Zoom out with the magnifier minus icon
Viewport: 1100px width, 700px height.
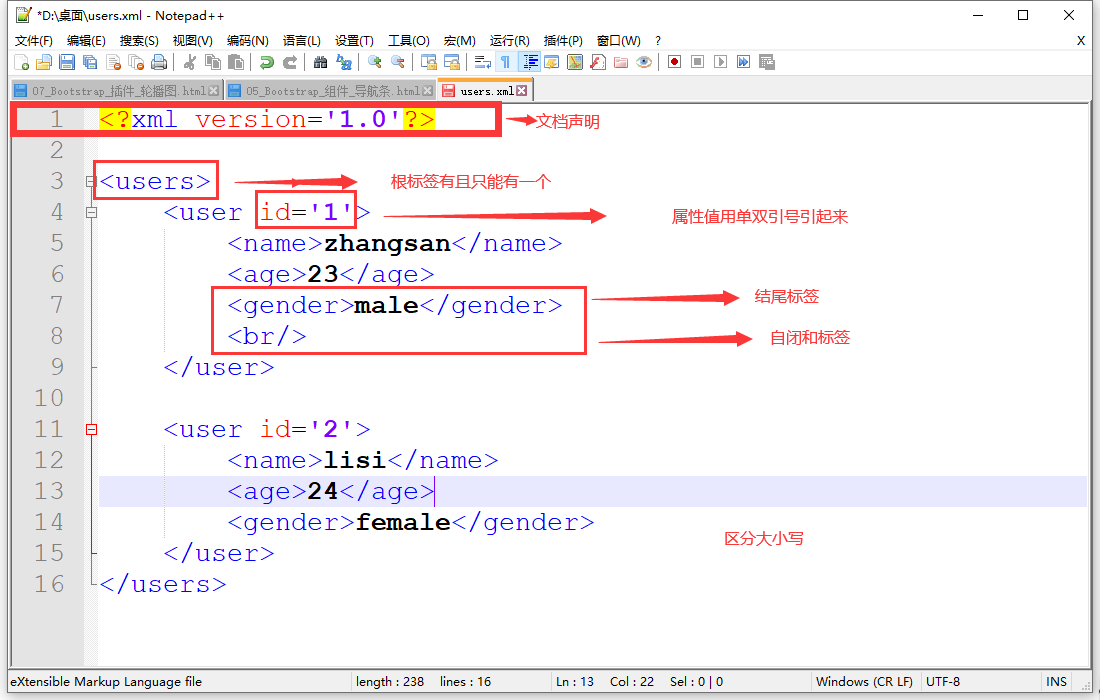tap(397, 62)
